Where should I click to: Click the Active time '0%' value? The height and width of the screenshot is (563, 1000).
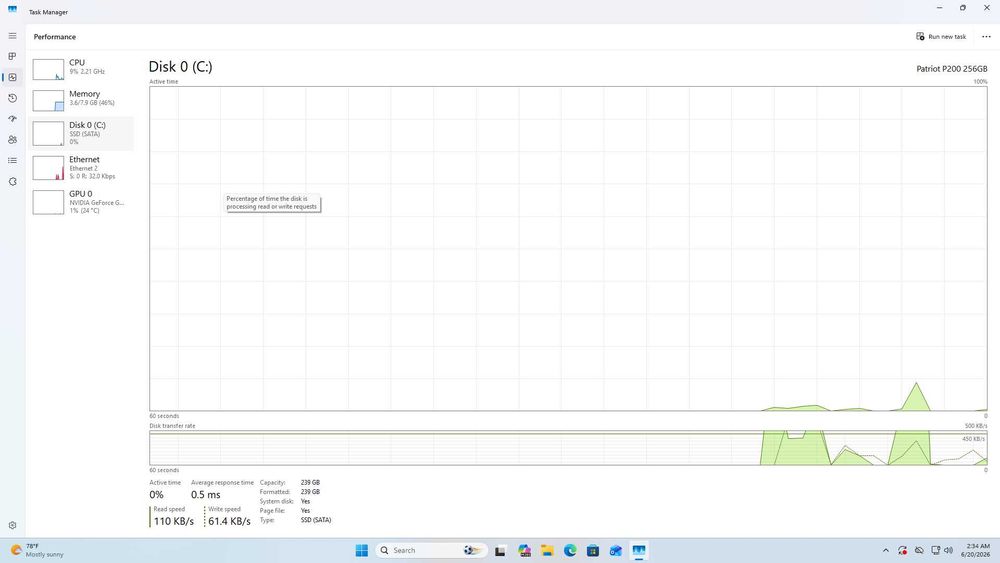[156, 495]
